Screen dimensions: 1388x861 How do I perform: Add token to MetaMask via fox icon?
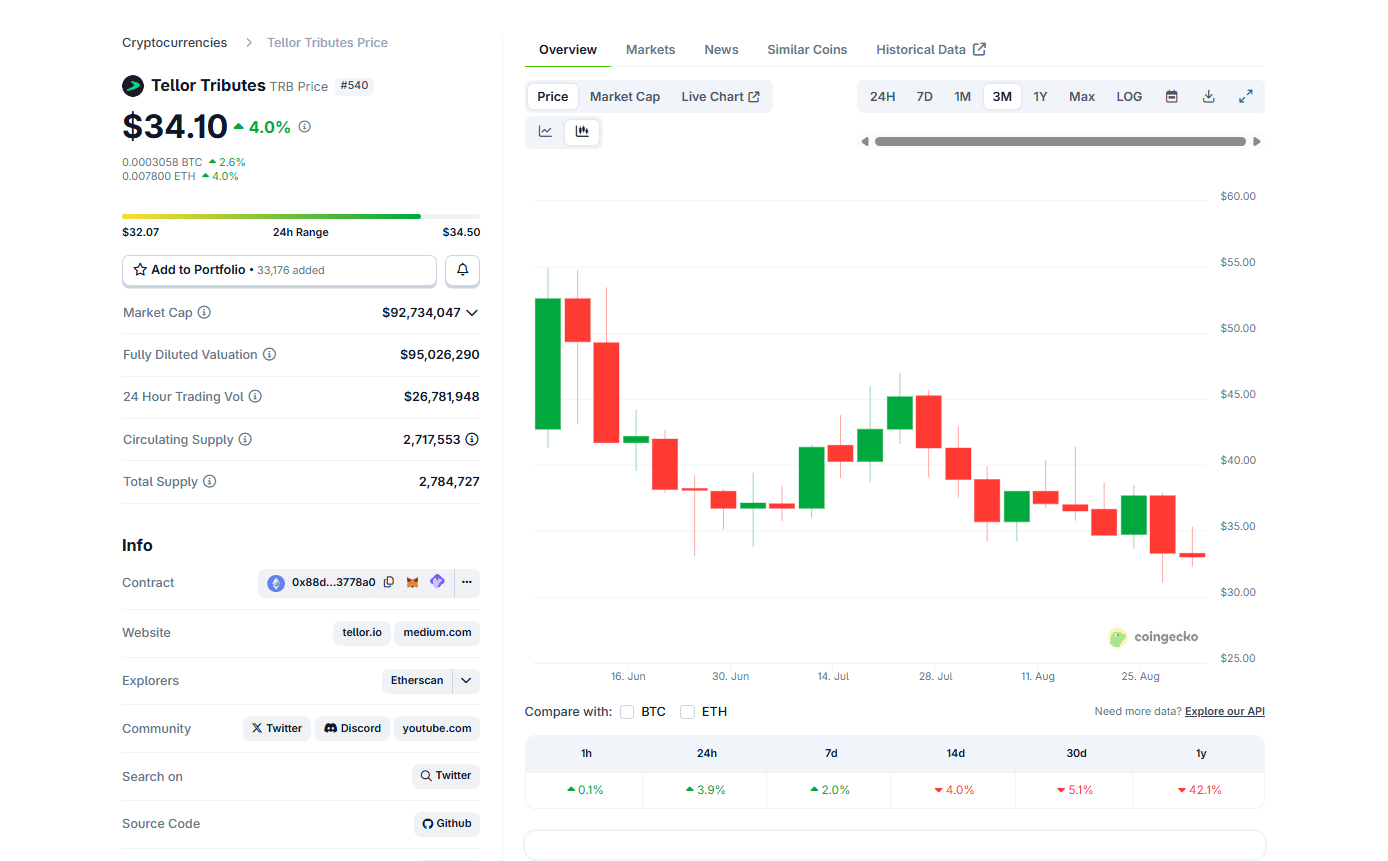412,582
